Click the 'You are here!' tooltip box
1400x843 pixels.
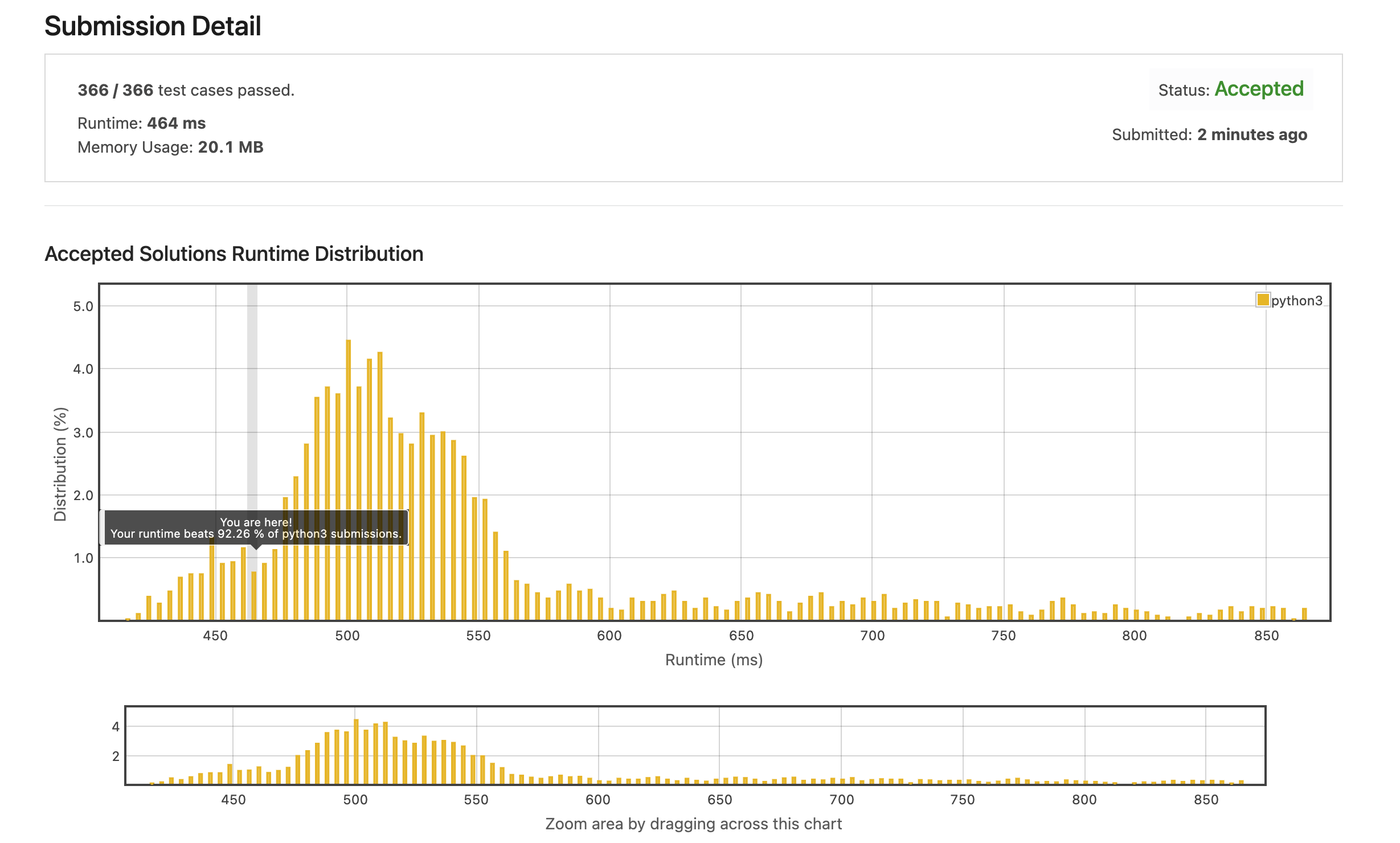[256, 527]
